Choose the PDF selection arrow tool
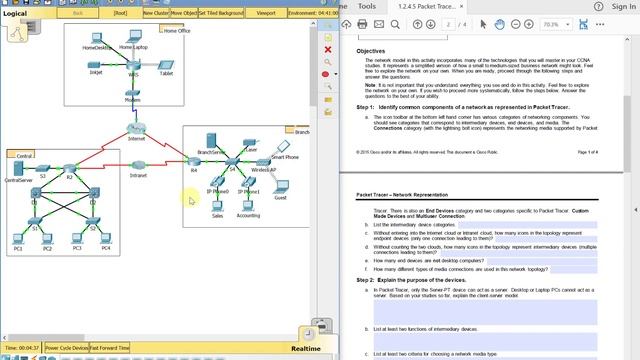This screenshot has height=360, width=640. (483, 24)
